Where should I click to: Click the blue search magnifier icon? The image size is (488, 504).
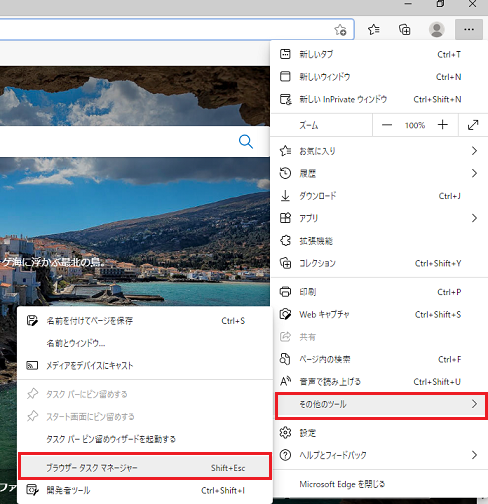pyautogui.click(x=246, y=142)
